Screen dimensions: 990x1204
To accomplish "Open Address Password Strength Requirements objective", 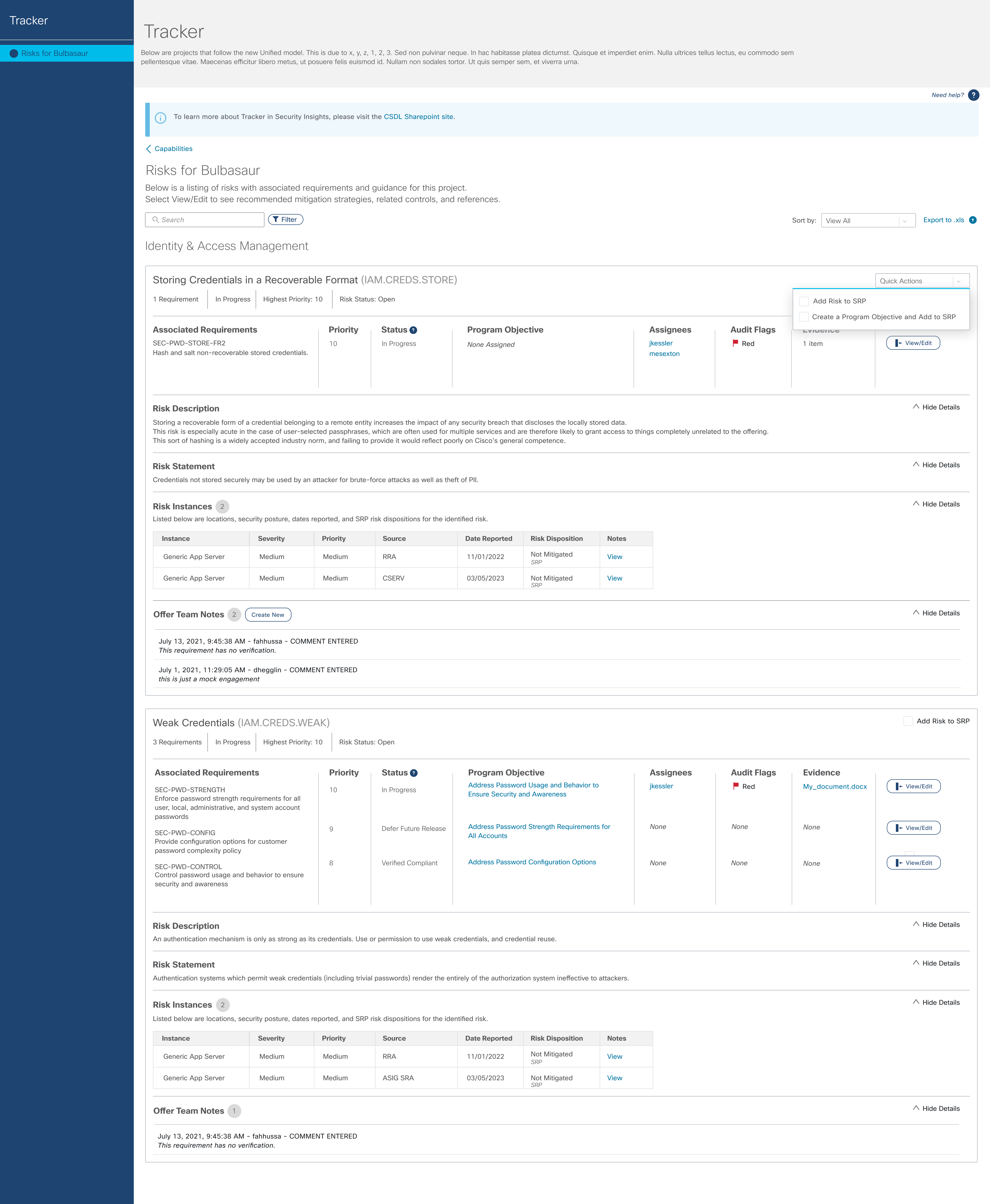I will (x=539, y=832).
